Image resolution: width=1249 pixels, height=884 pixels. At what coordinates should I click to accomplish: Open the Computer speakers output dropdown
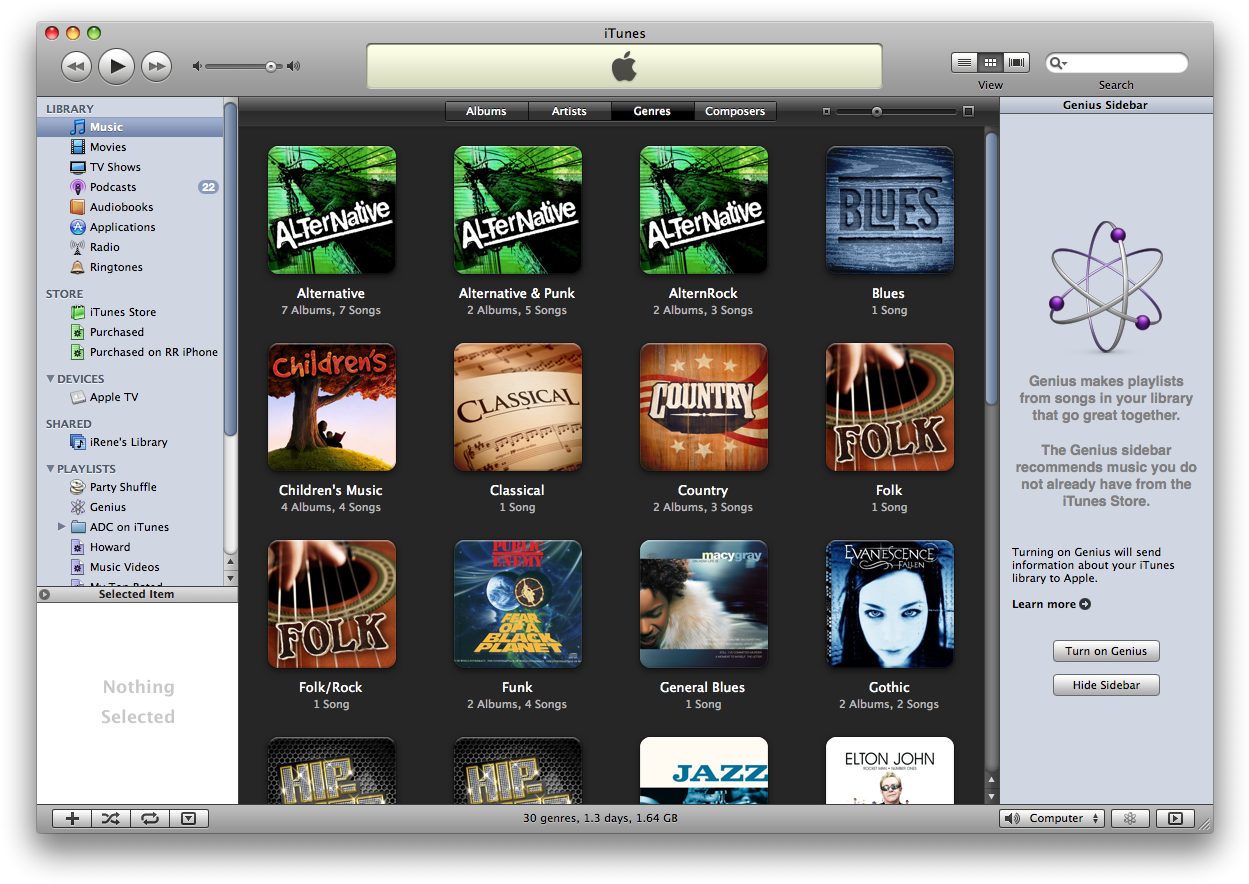(1052, 818)
